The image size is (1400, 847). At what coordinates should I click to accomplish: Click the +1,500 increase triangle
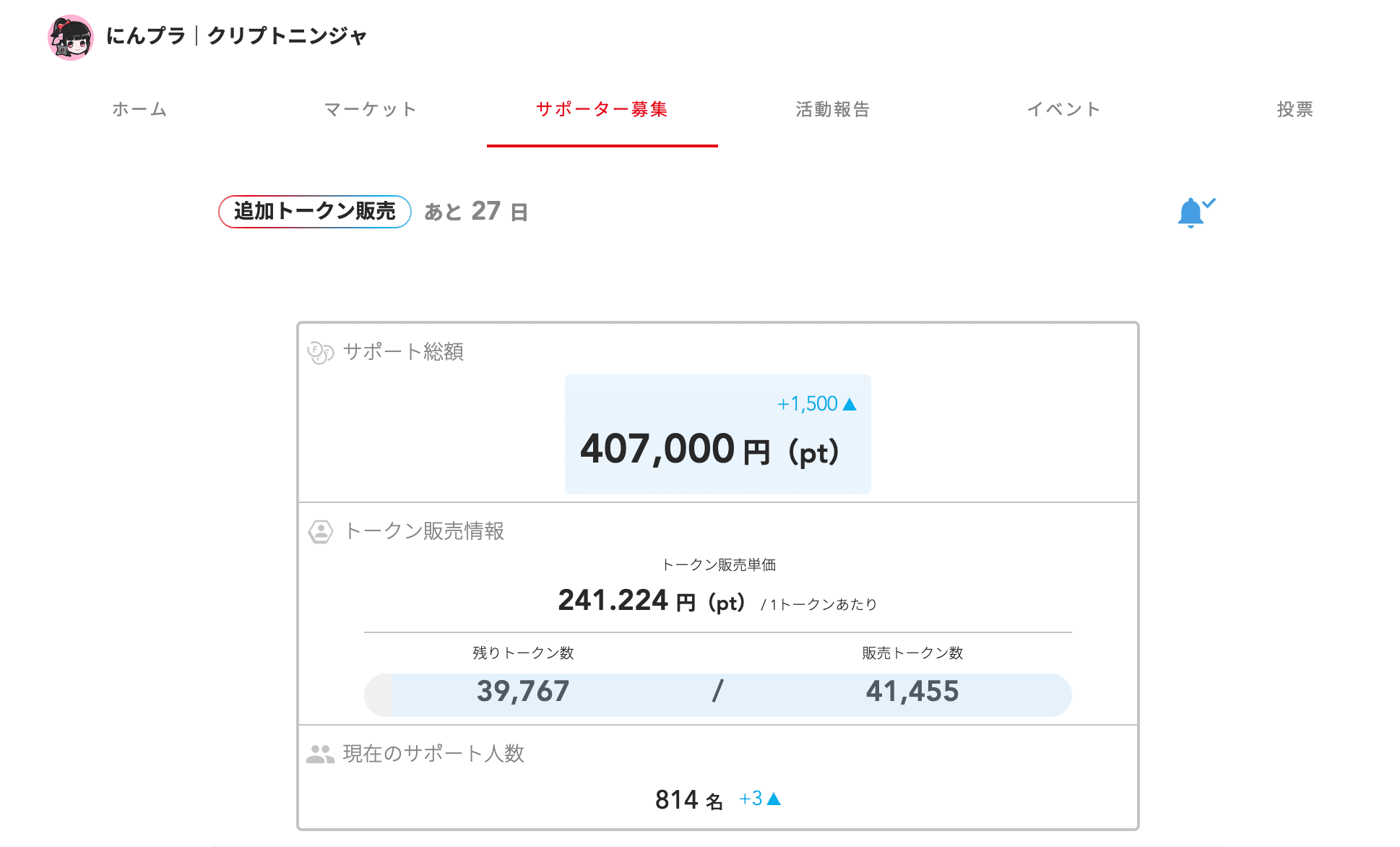[x=850, y=404]
